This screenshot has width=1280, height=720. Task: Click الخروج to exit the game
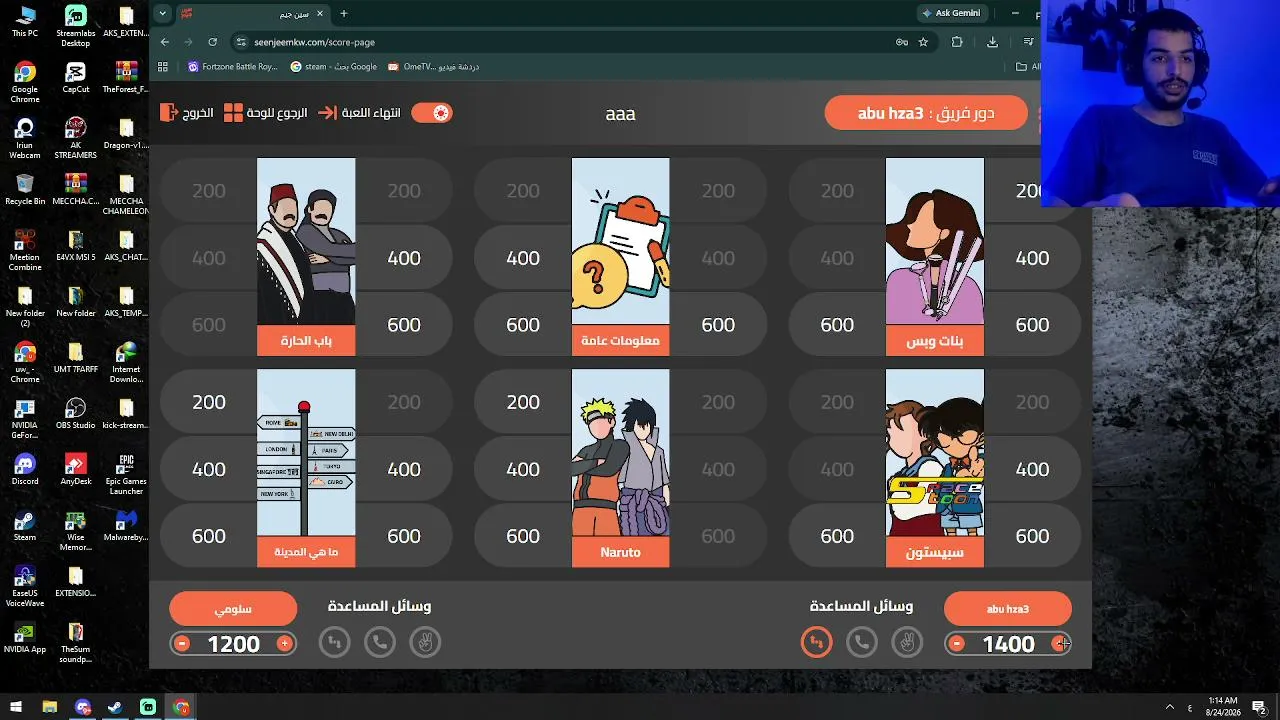[187, 113]
